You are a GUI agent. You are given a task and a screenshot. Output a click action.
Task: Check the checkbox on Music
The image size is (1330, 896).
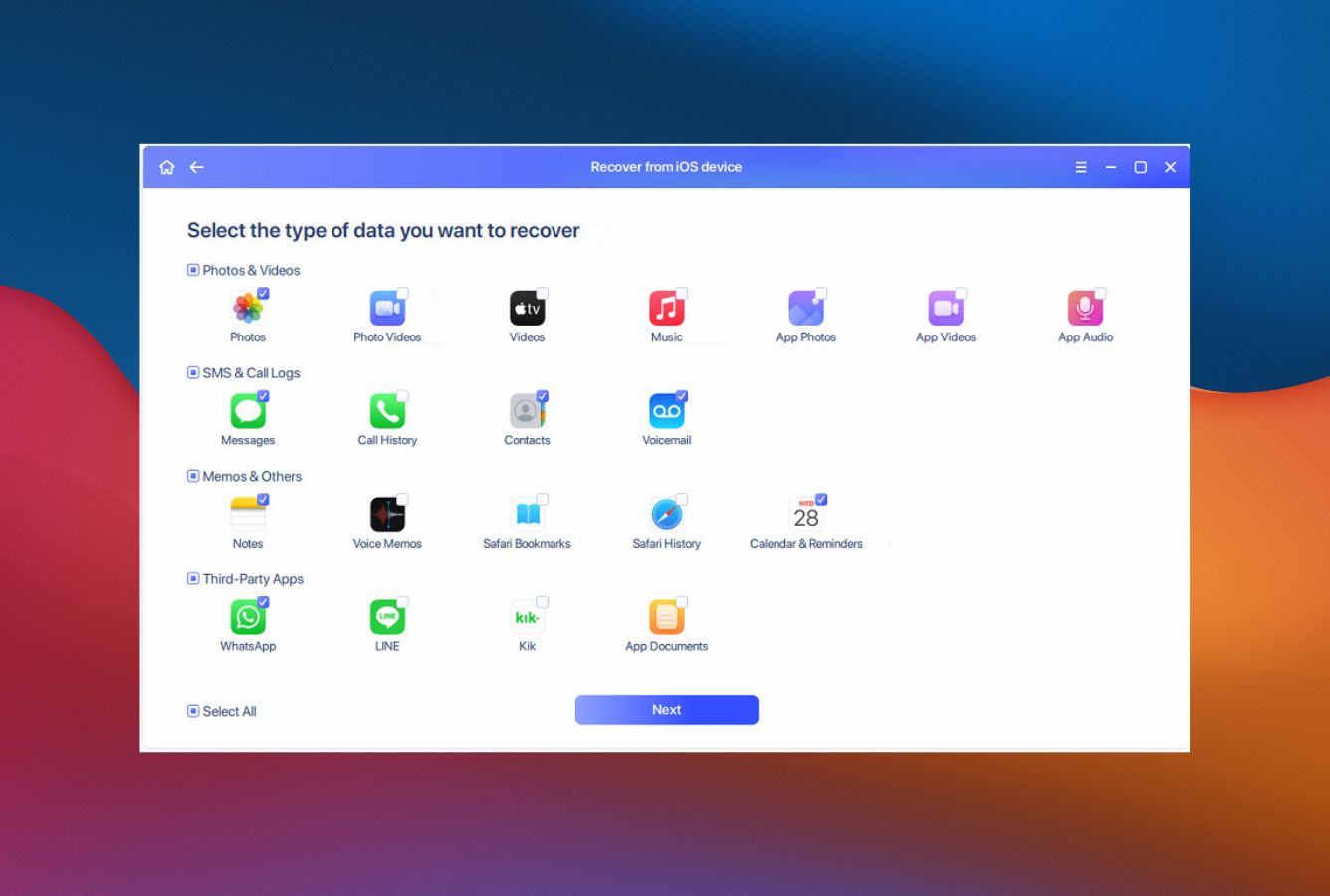point(681,294)
